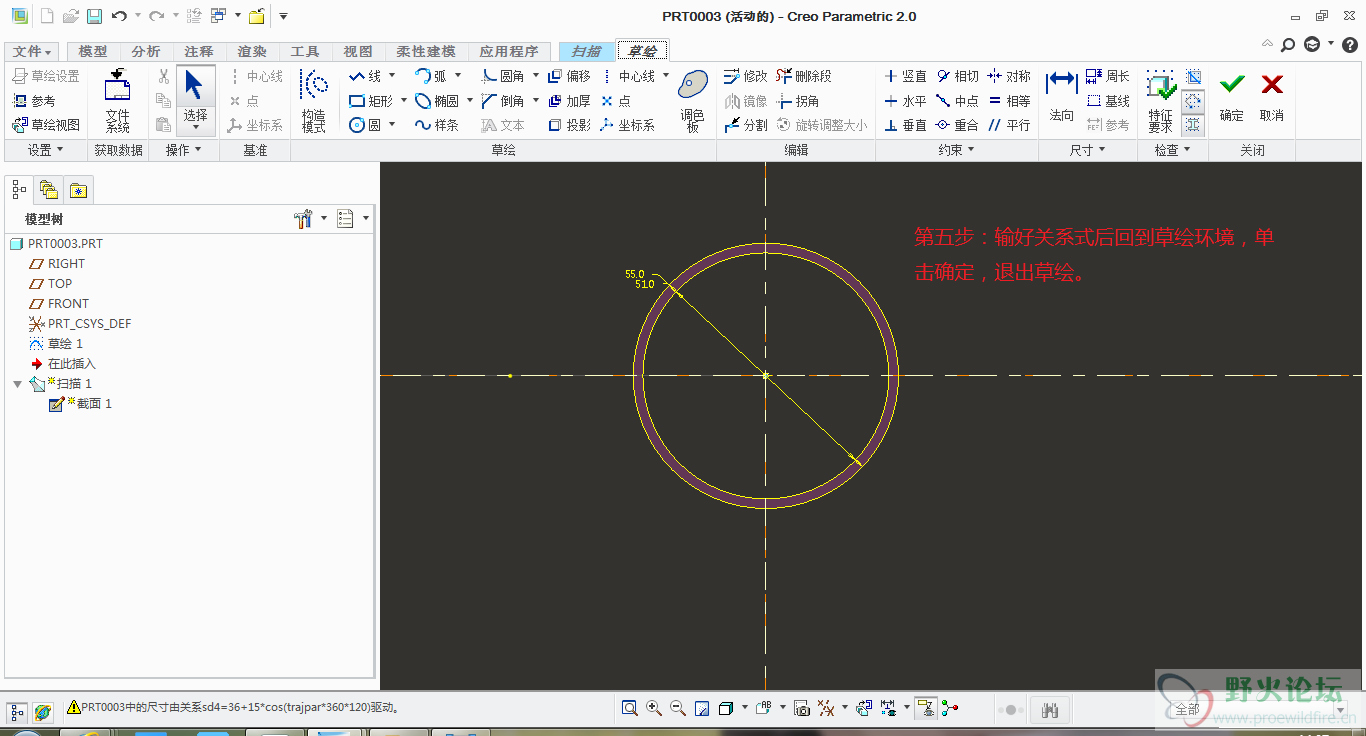Click the 修改 modify tool
1366x736 pixels.
745,76
